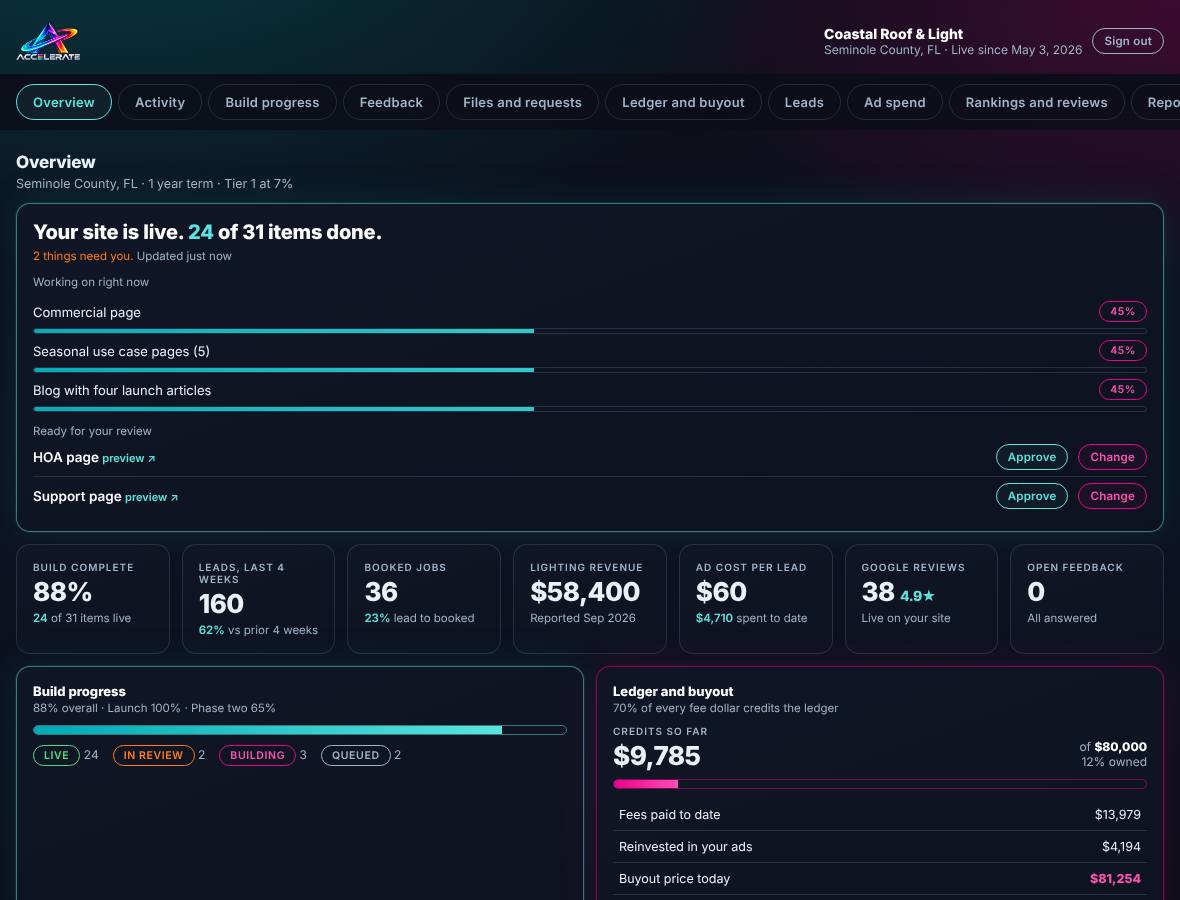Screen dimensions: 1180x900
Task: Click the $9,785 credits amount
Action: 656,756
